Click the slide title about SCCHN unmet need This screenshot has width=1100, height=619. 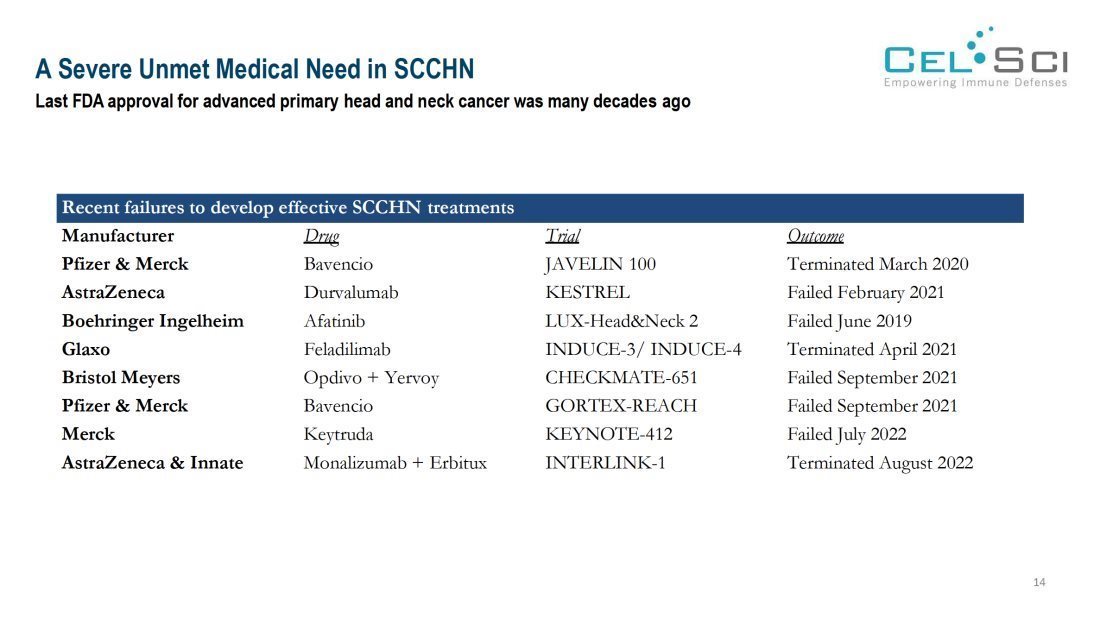(254, 69)
